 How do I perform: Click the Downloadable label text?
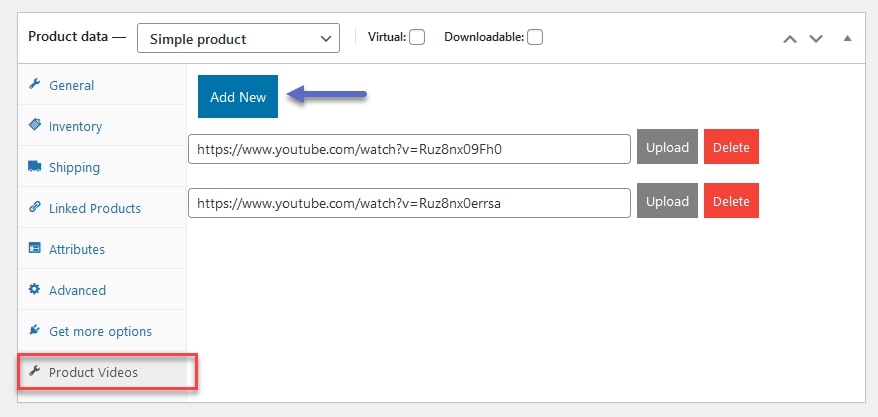[x=484, y=38]
